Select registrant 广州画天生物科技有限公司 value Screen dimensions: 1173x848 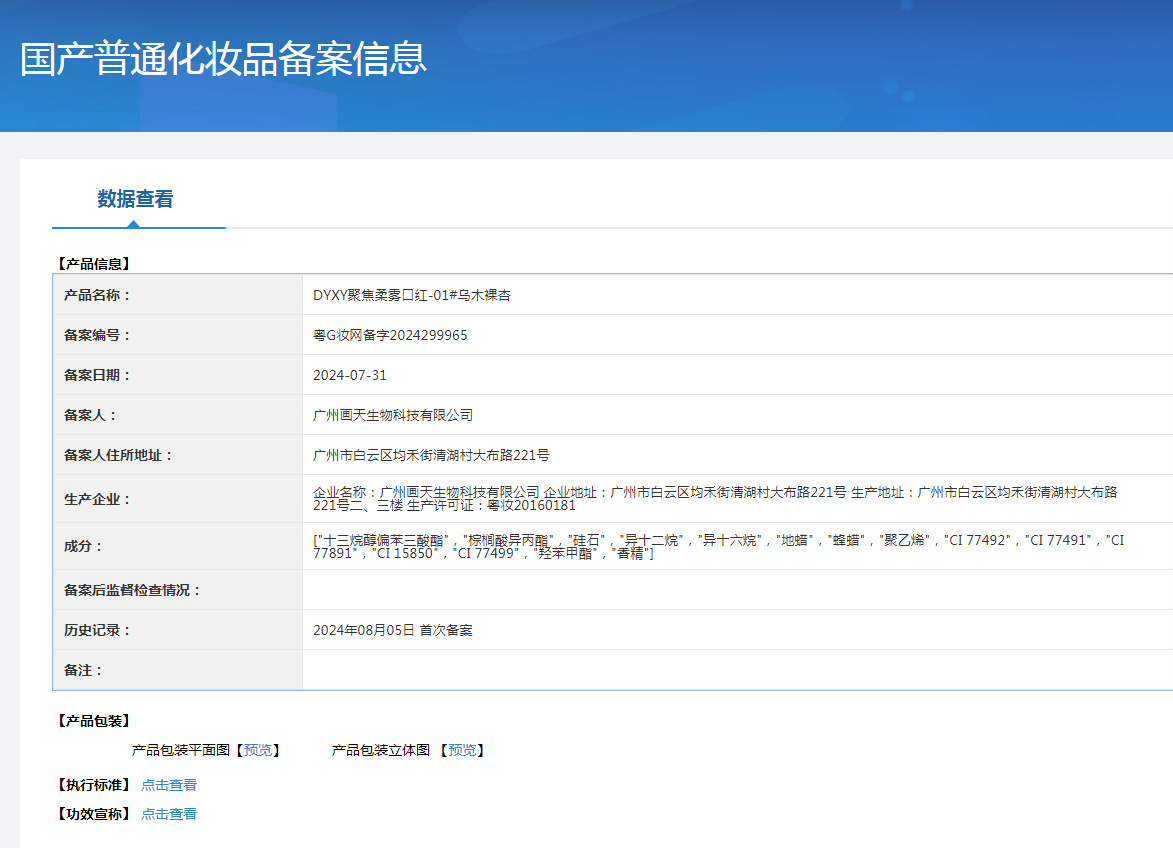click(x=393, y=415)
